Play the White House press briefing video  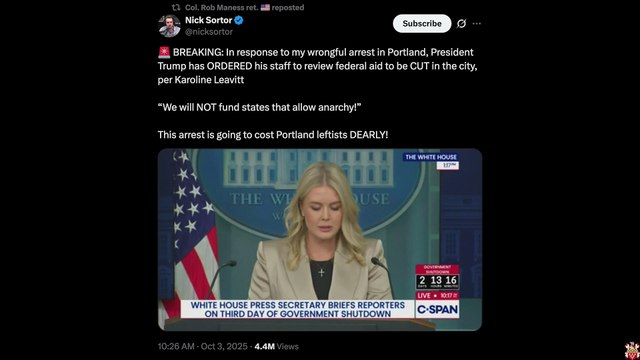tap(320, 240)
